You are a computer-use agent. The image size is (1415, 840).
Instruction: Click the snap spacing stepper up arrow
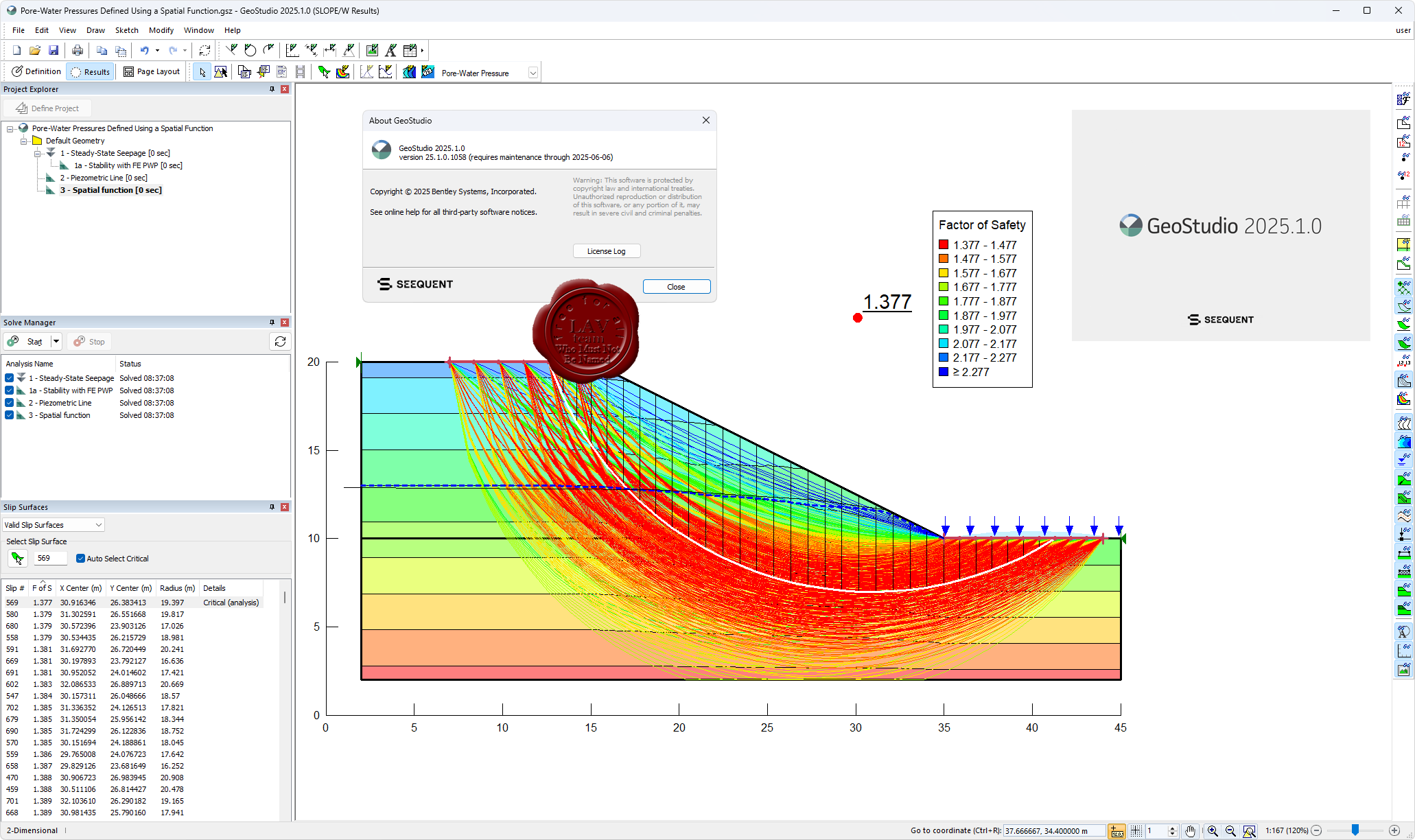click(x=1173, y=828)
